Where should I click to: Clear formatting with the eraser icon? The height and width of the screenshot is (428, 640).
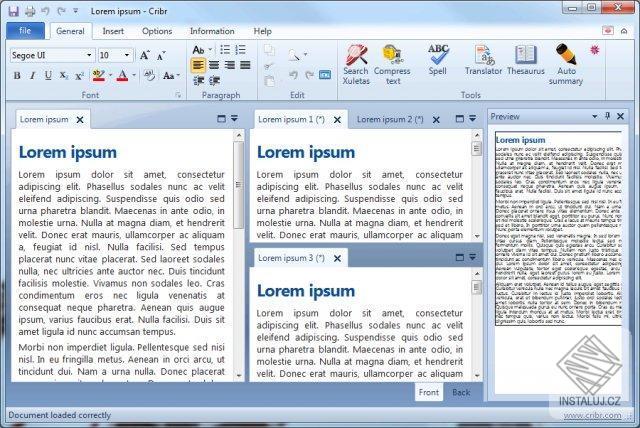[x=149, y=75]
